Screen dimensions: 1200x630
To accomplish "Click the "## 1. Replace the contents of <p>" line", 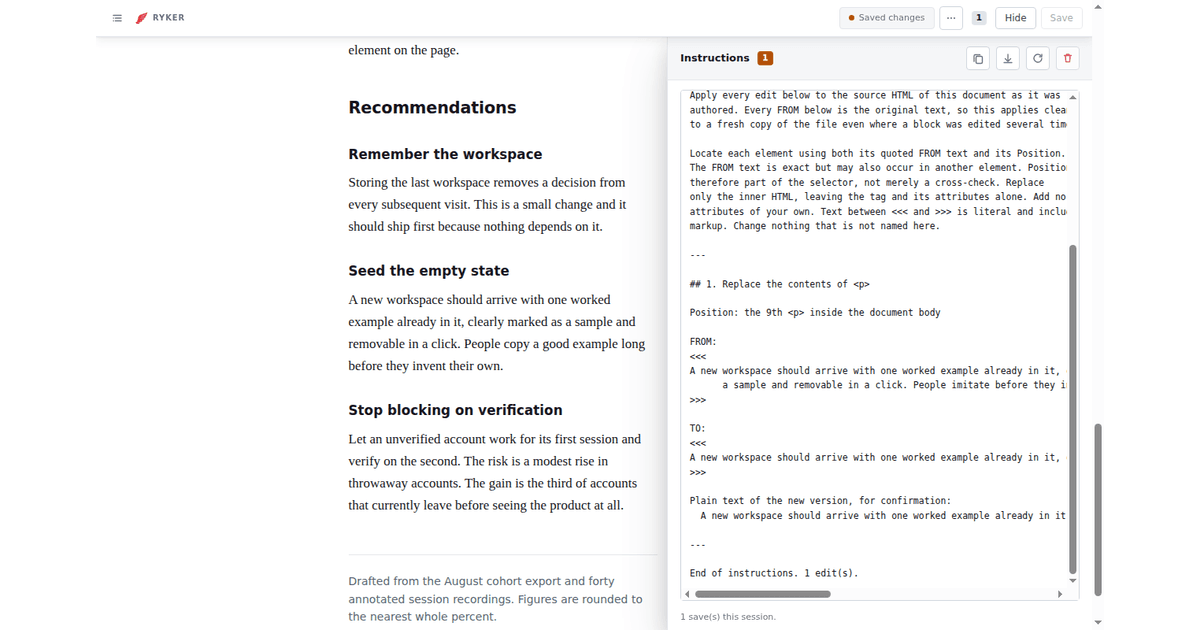I will [780, 284].
